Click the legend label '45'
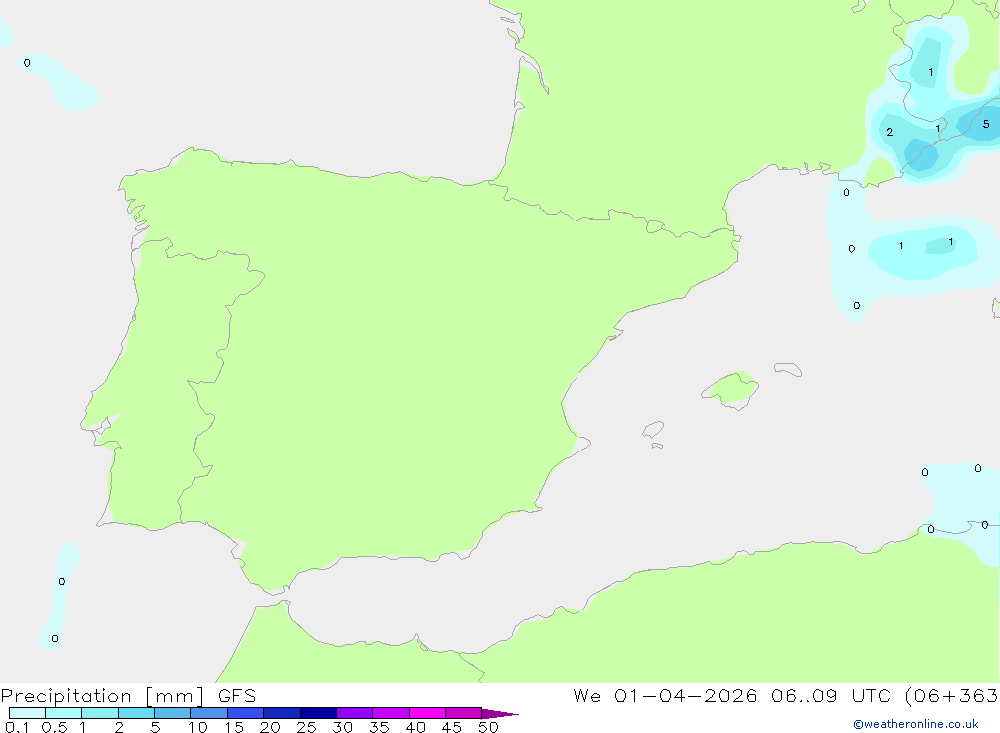The height and width of the screenshot is (733, 1000). click(x=452, y=727)
